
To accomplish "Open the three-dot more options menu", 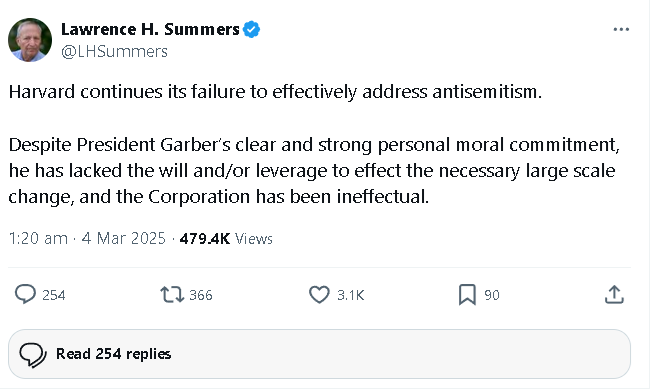I will (x=621, y=29).
